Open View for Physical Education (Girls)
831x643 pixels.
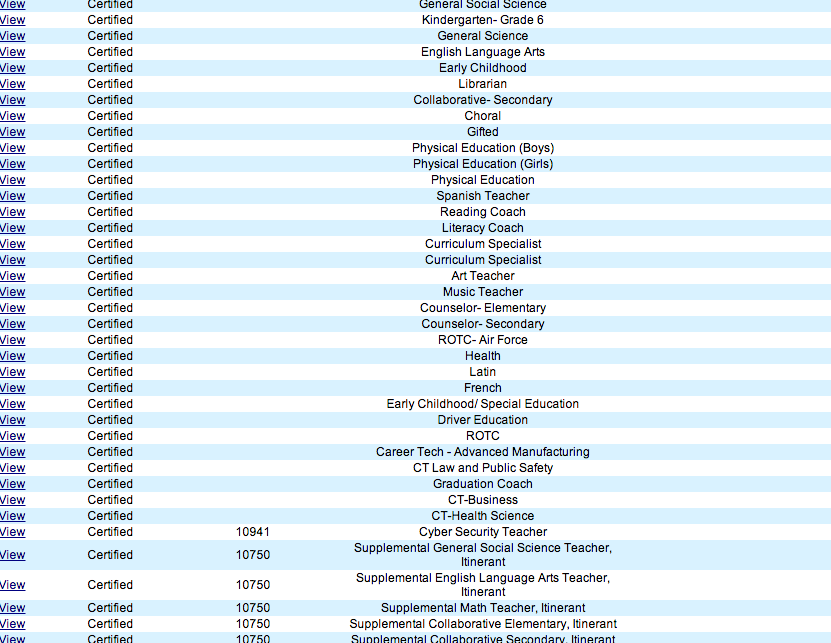pyautogui.click(x=12, y=164)
